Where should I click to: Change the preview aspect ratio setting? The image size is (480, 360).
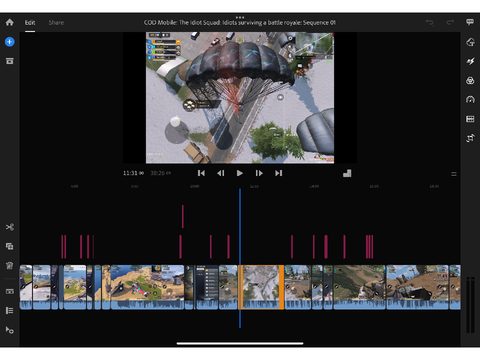point(347,173)
